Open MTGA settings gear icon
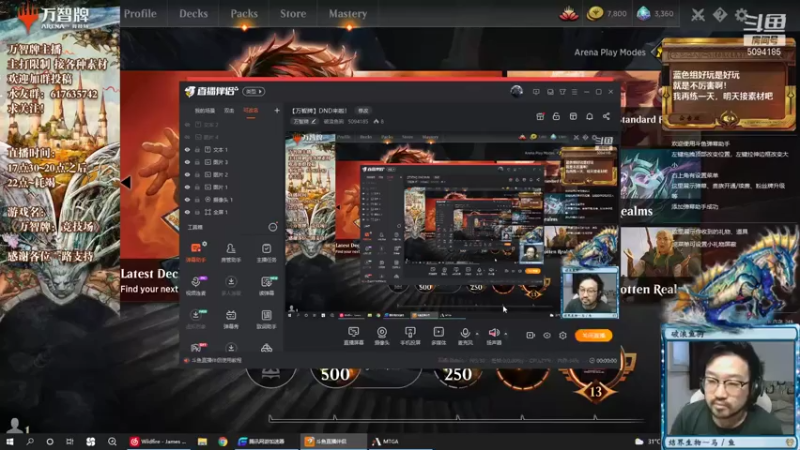 point(741,15)
